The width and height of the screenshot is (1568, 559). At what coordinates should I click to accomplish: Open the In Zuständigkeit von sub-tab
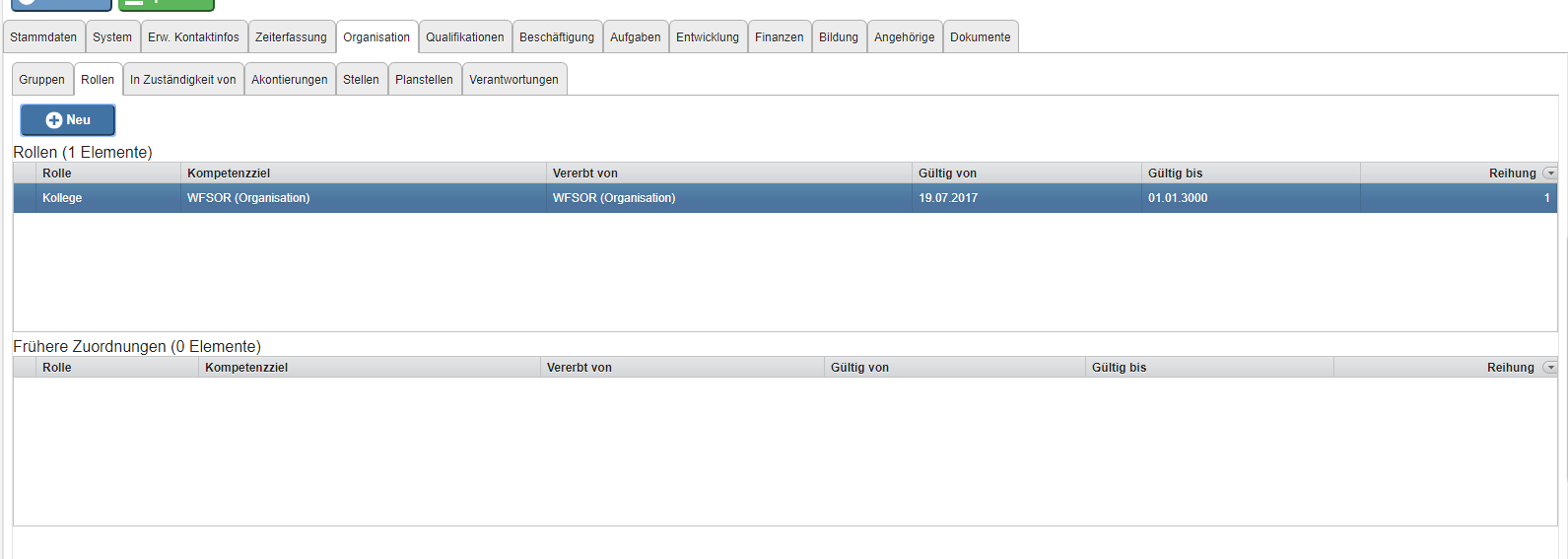tap(182, 80)
